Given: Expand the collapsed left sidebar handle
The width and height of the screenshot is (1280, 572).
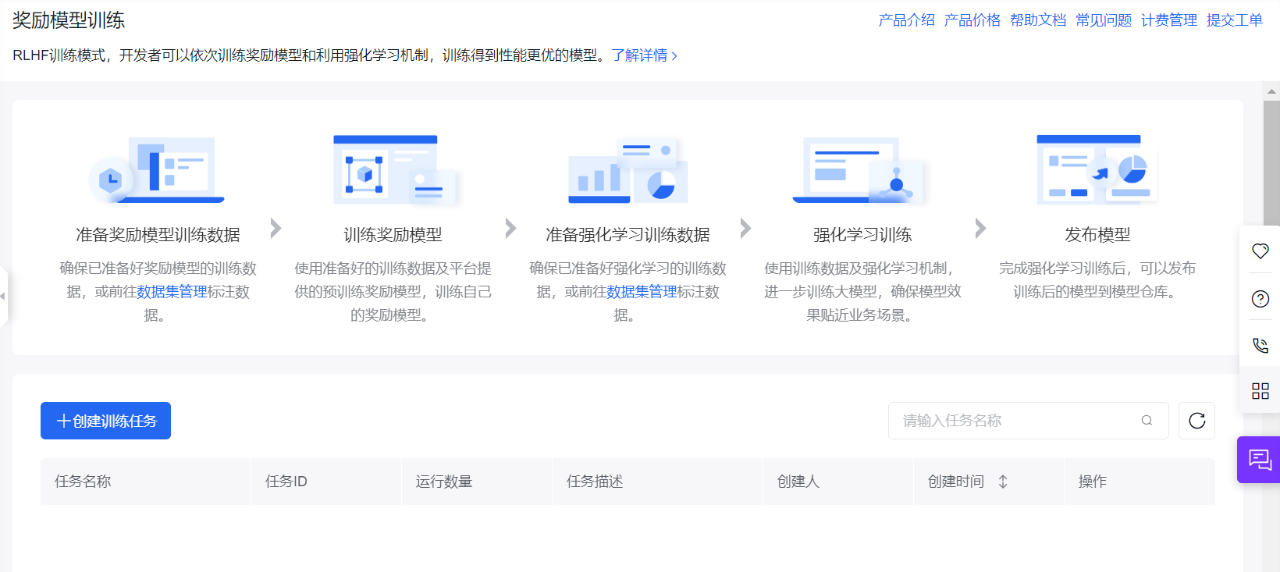Looking at the screenshot, I should (x=4, y=297).
